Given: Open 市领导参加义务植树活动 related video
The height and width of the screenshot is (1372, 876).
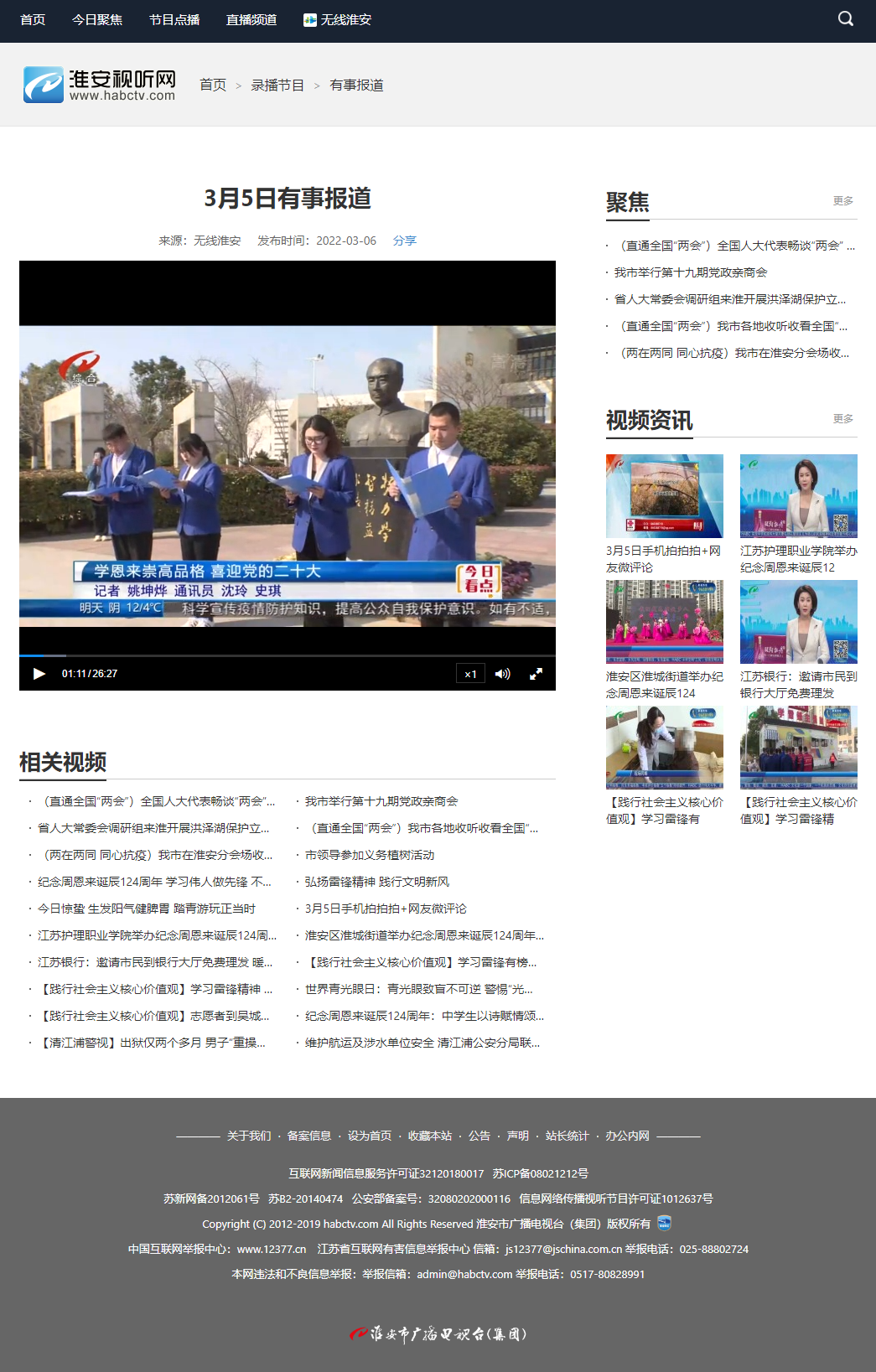Looking at the screenshot, I should [370, 855].
